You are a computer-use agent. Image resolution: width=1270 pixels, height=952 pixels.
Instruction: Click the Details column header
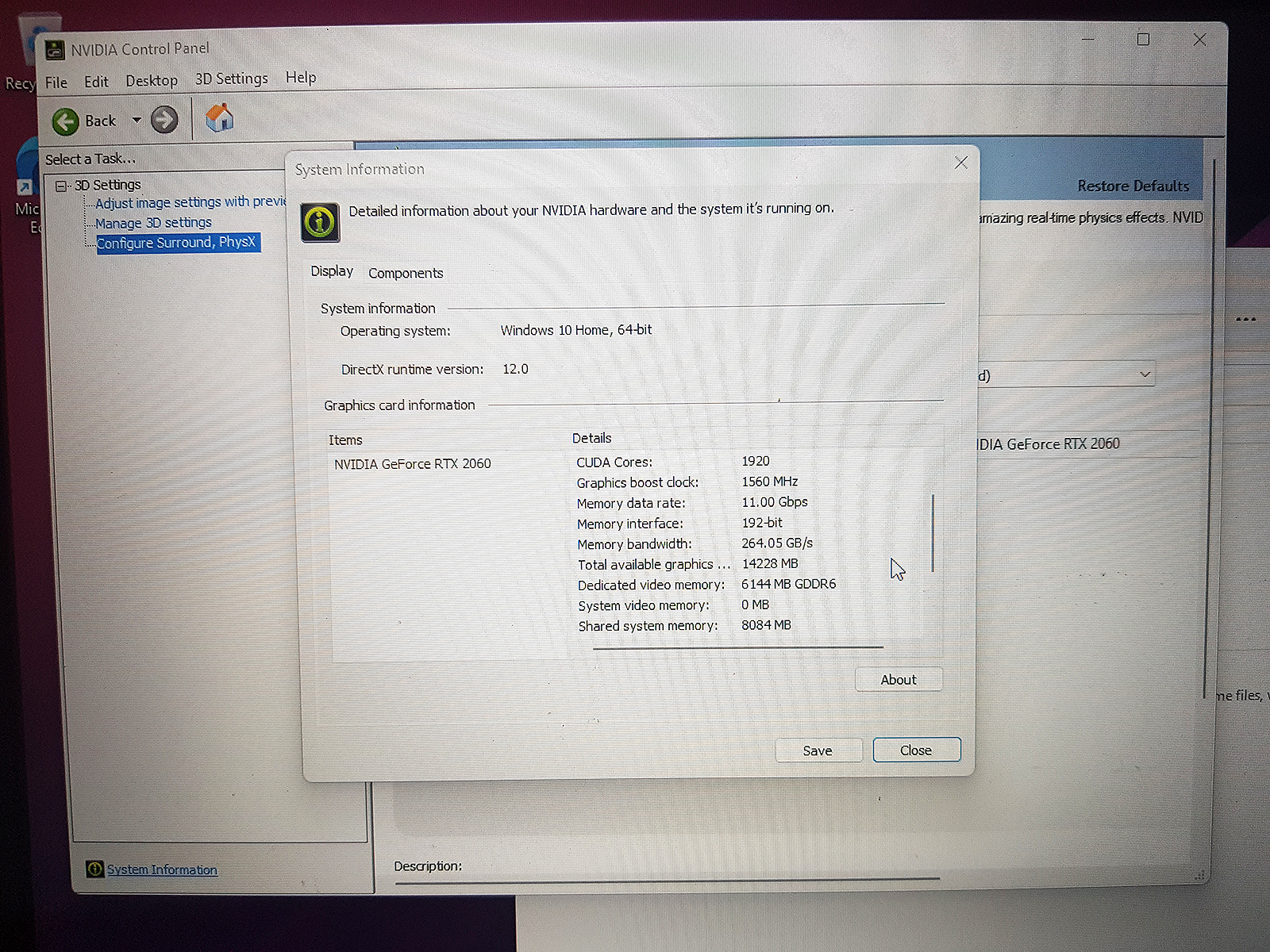click(x=591, y=438)
